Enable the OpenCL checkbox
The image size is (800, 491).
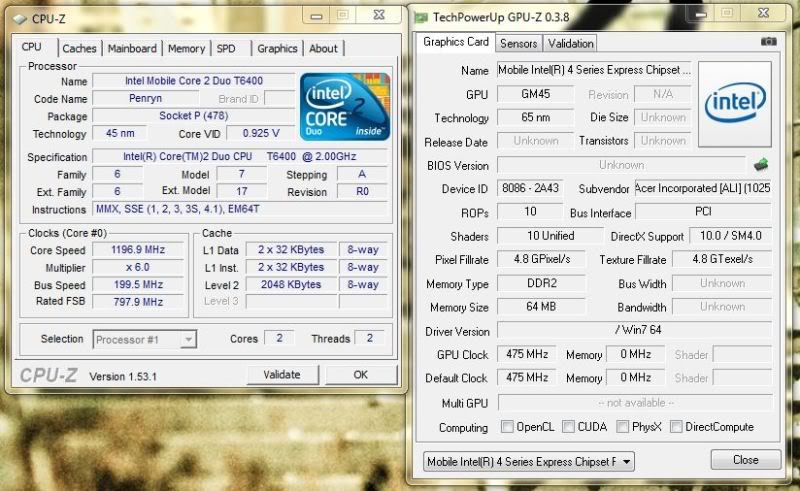507,426
